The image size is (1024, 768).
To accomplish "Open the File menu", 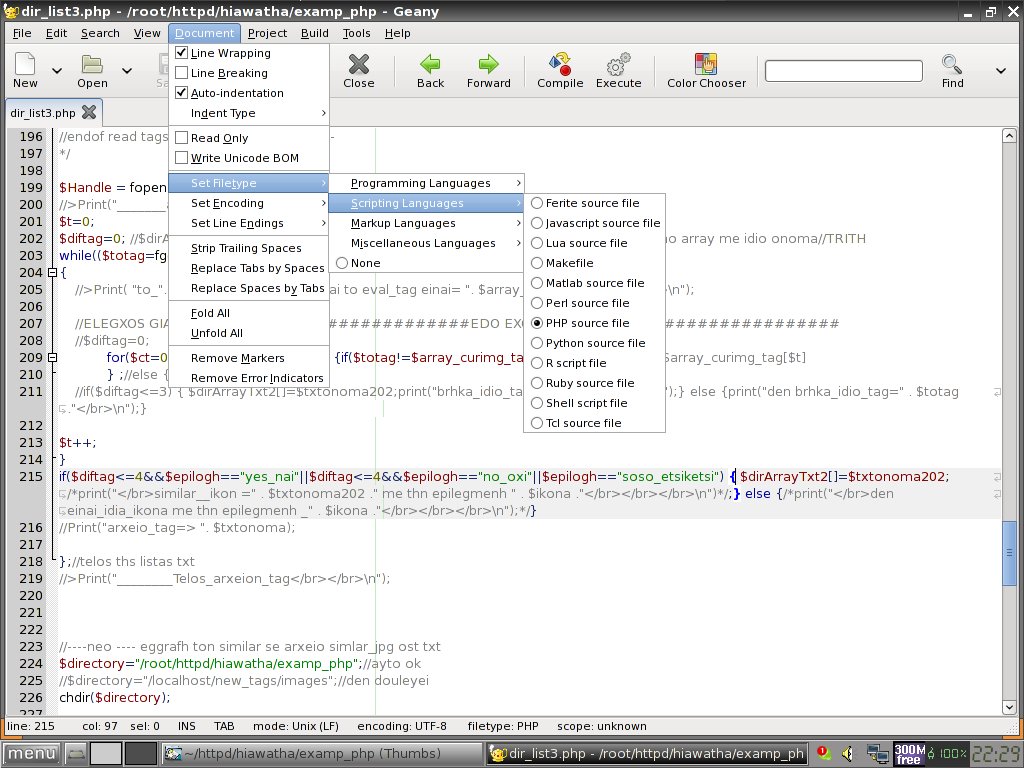I will point(22,33).
